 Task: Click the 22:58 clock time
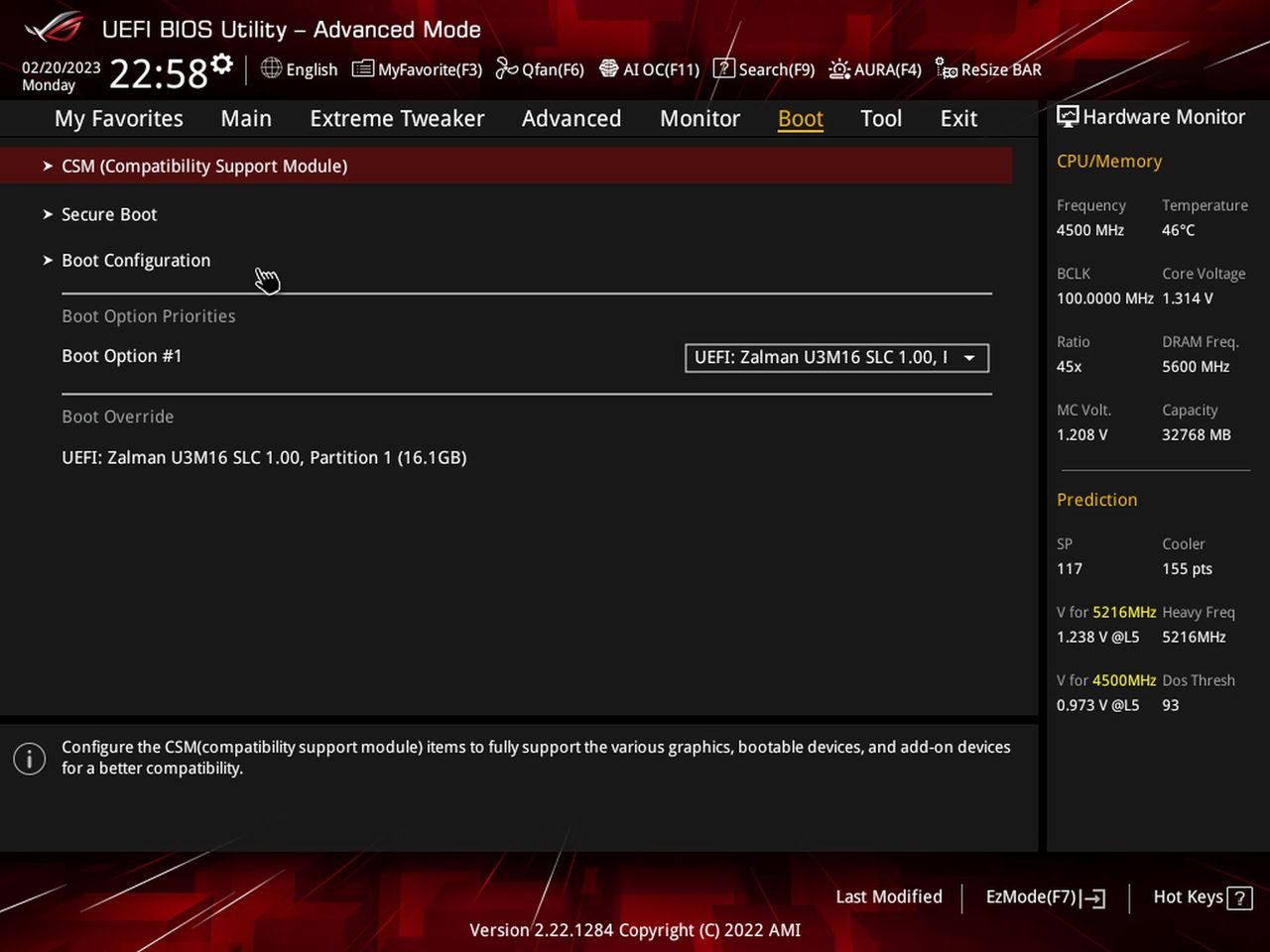158,73
